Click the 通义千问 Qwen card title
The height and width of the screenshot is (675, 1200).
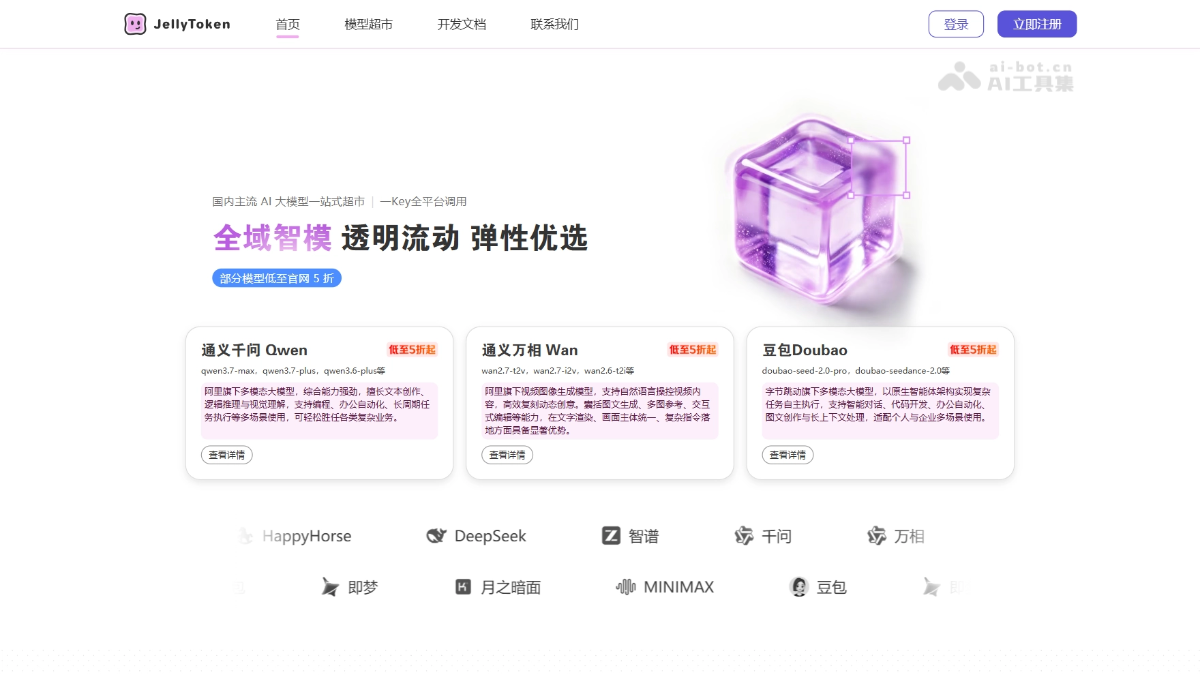(x=254, y=350)
